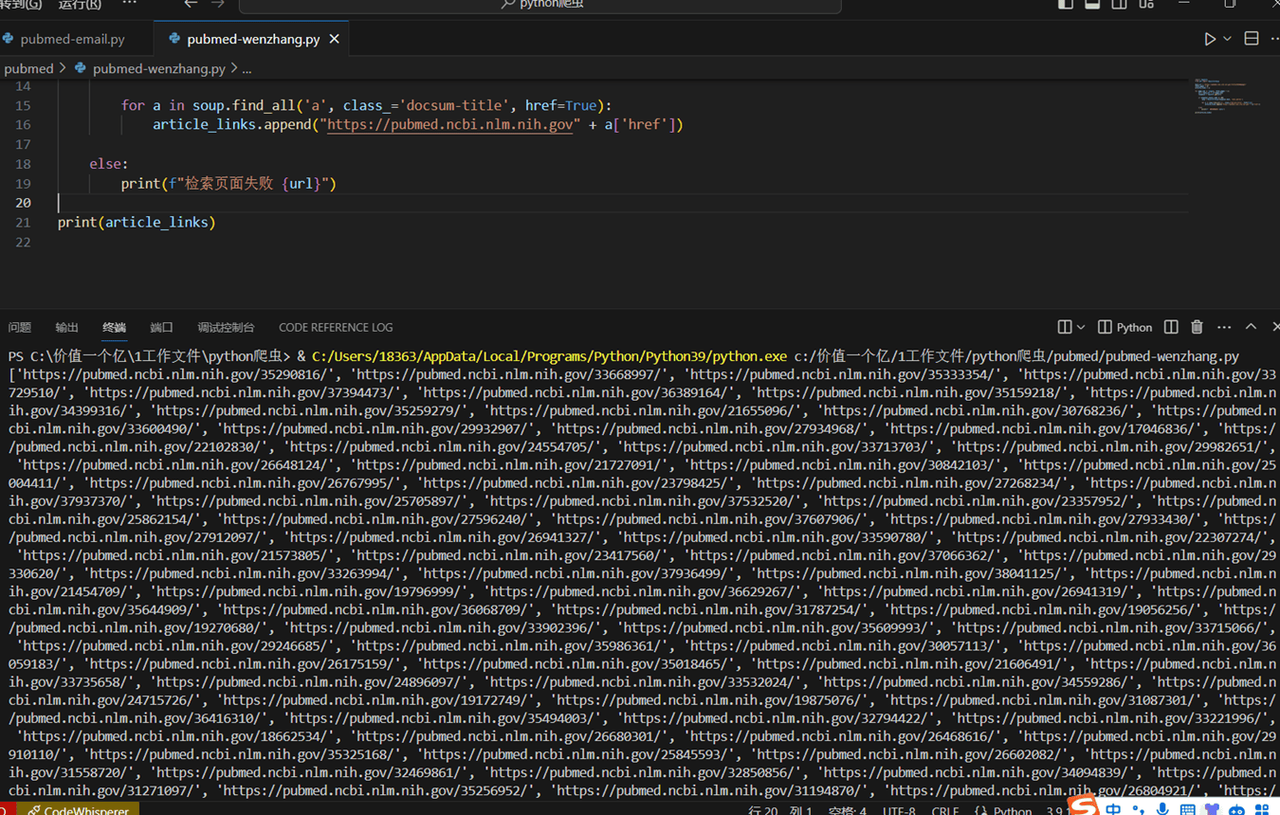Viewport: 1280px width, 815px height.
Task: Open the Sogou toolbox grid icon
Action: click(1262, 809)
